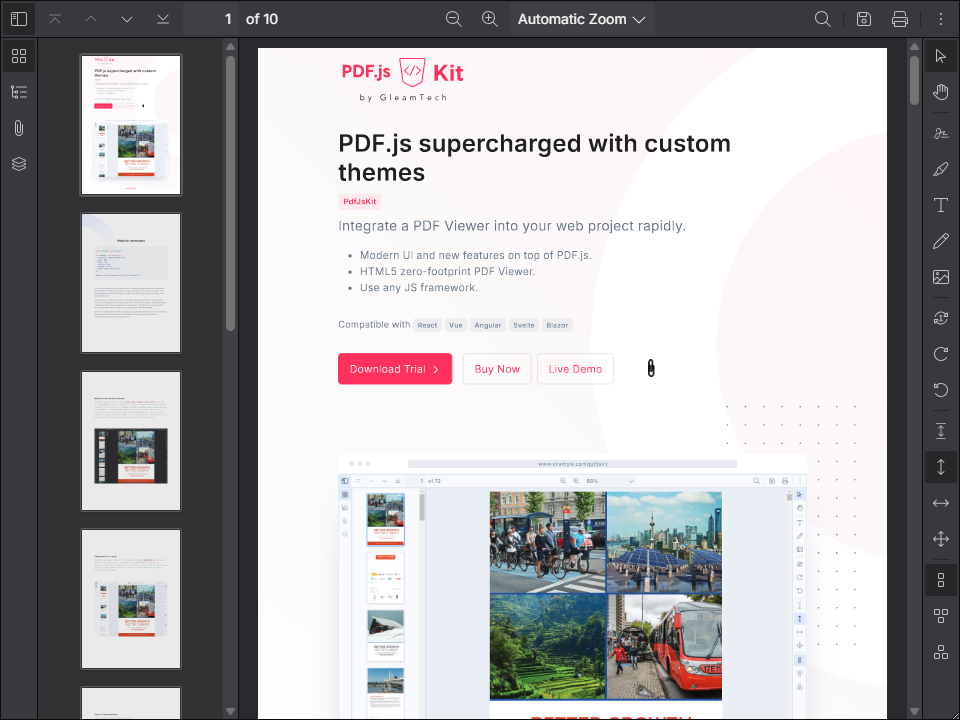Click the PdfJsKit pink tag

360,201
